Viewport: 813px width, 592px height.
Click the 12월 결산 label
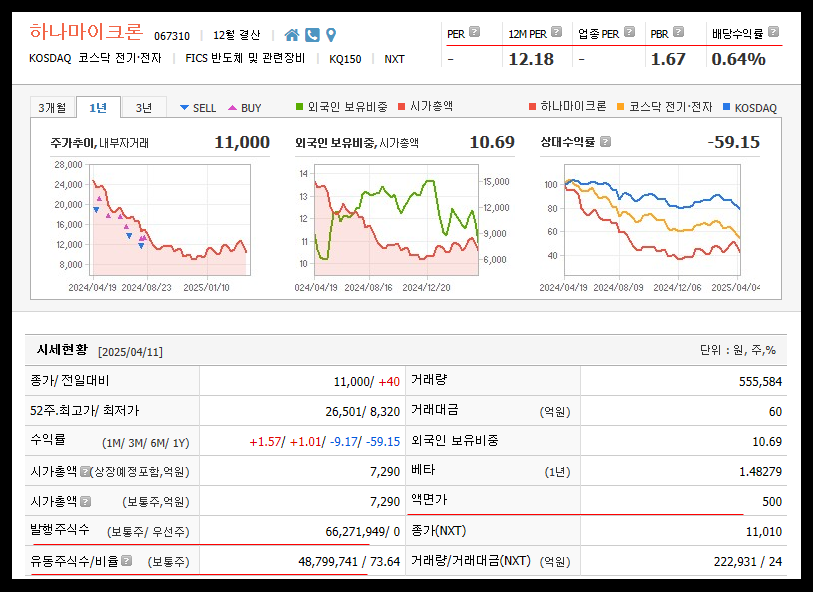point(236,35)
